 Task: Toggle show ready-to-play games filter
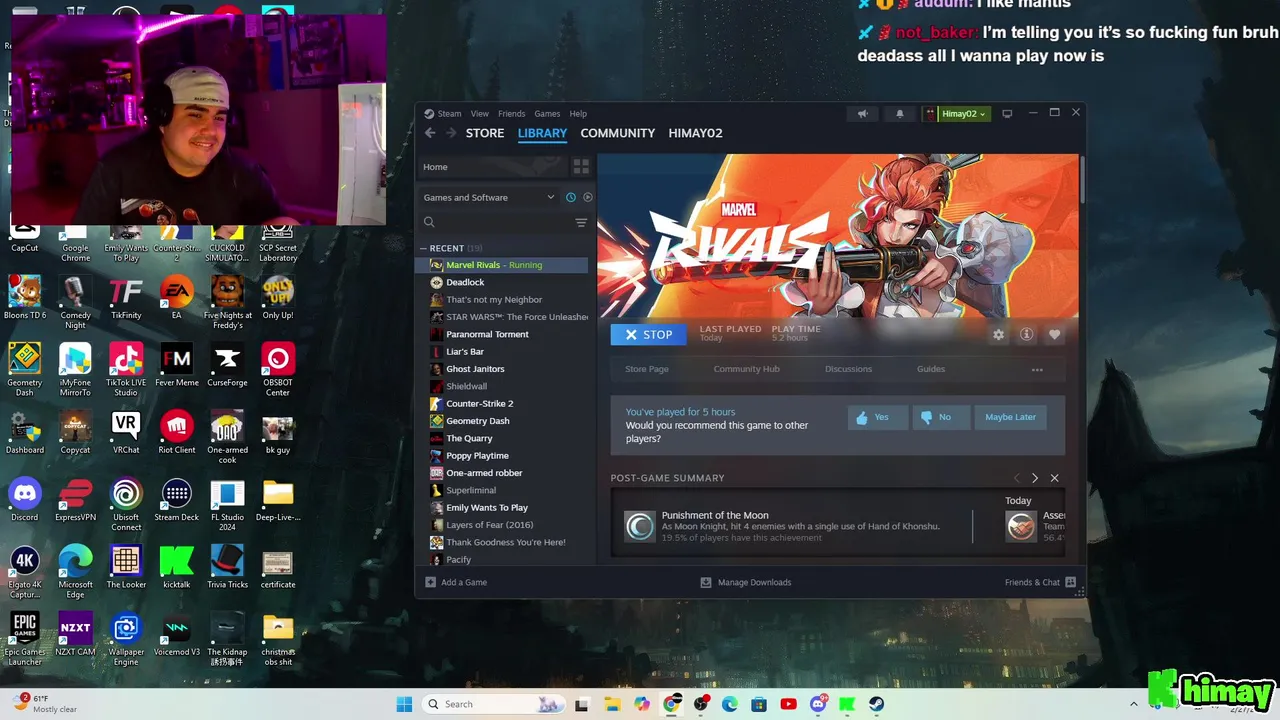click(588, 197)
